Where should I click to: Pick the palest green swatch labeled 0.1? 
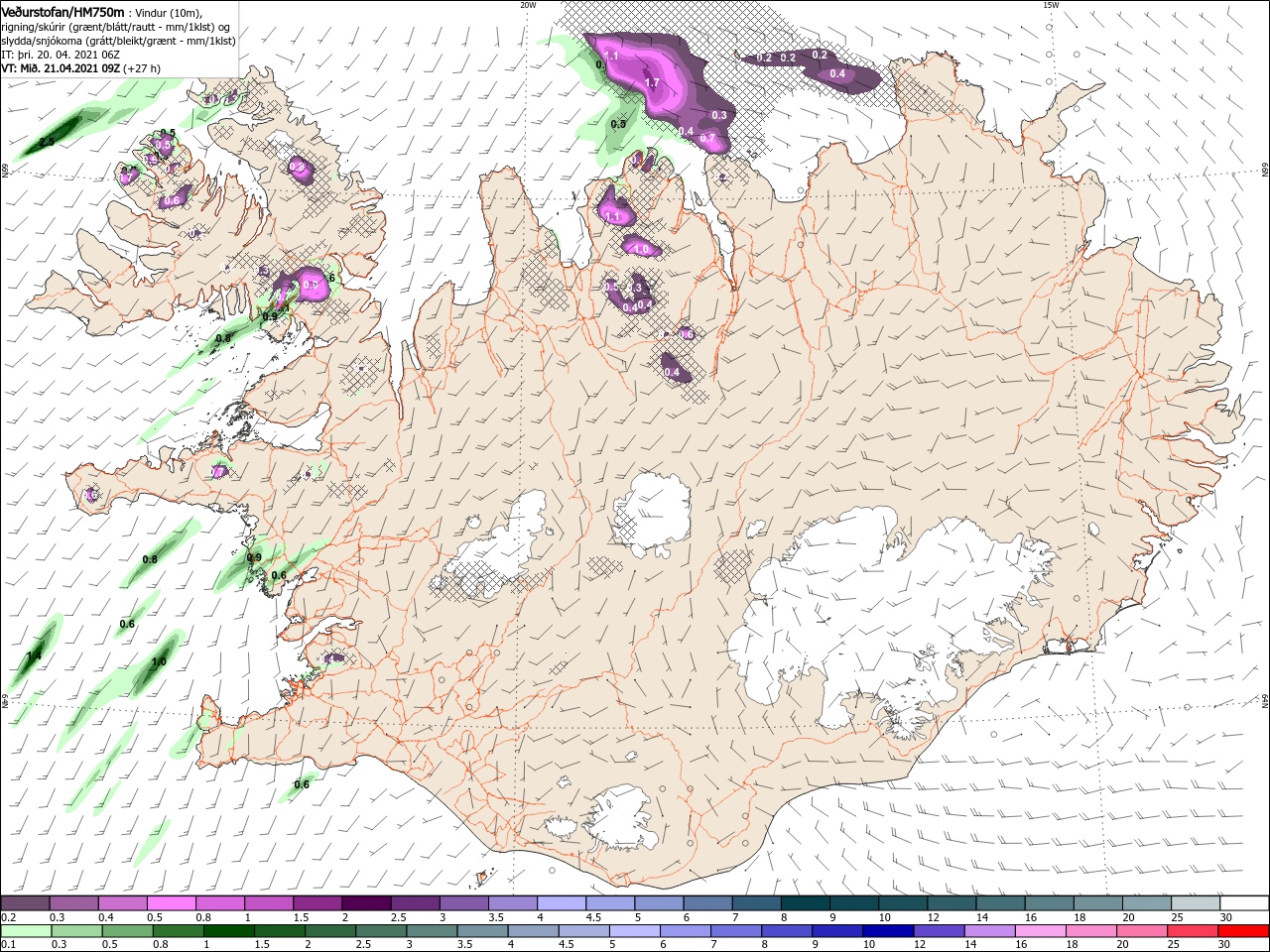click(25, 932)
